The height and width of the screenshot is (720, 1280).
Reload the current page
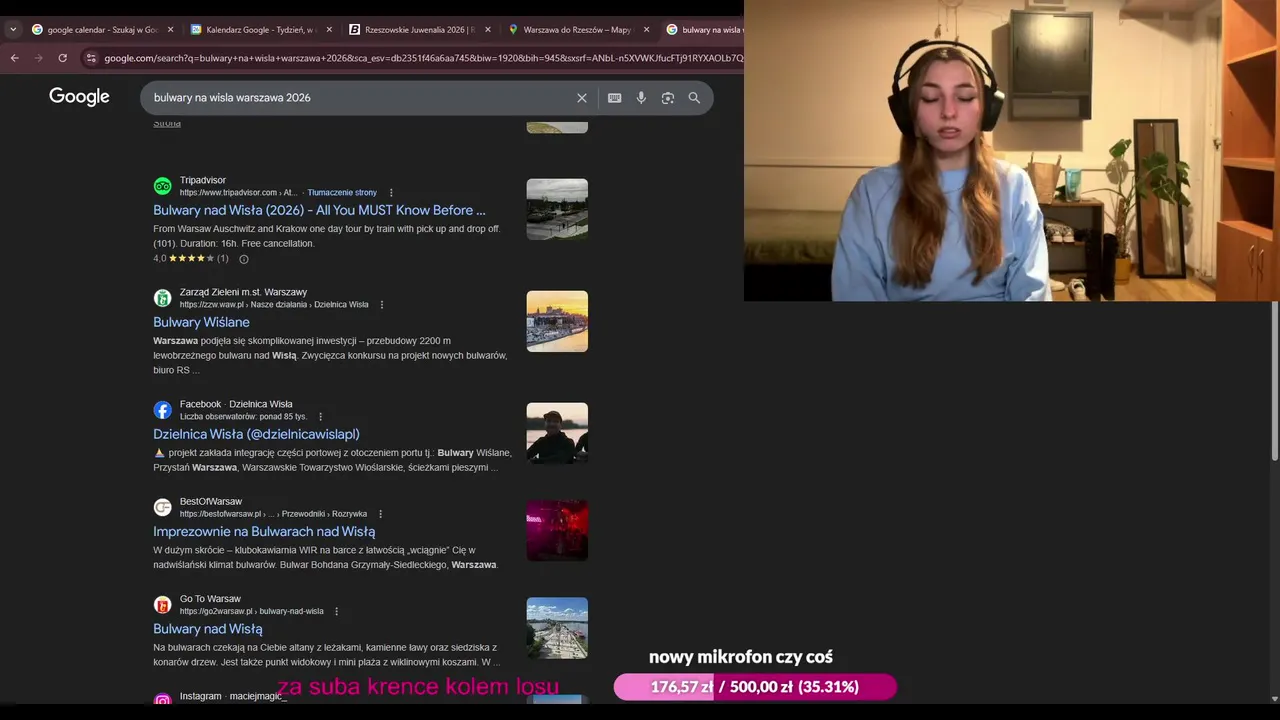62,58
